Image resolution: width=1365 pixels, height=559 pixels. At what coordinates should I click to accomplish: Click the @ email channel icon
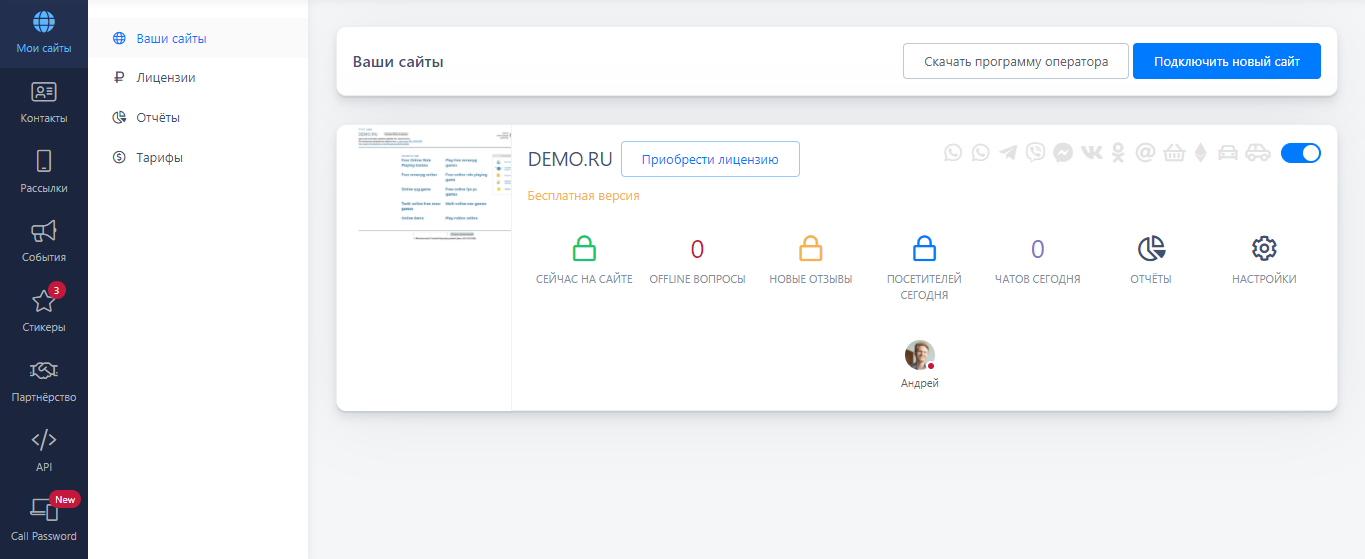1146,153
